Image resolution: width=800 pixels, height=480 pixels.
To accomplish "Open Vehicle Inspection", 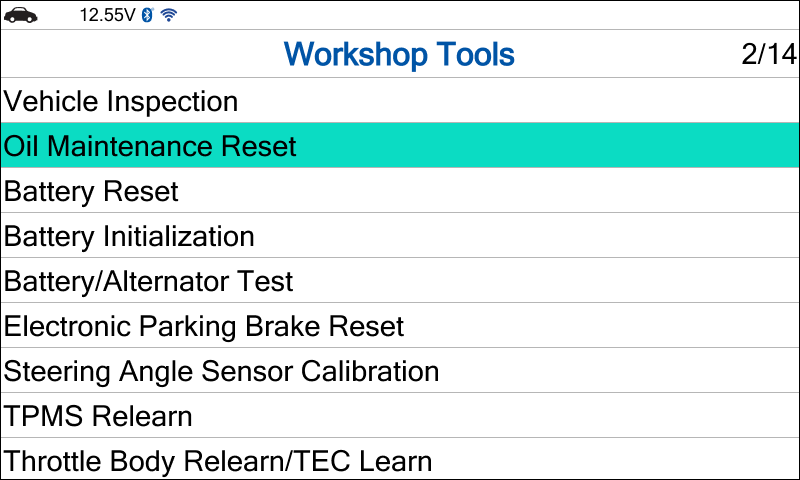I will (121, 101).
